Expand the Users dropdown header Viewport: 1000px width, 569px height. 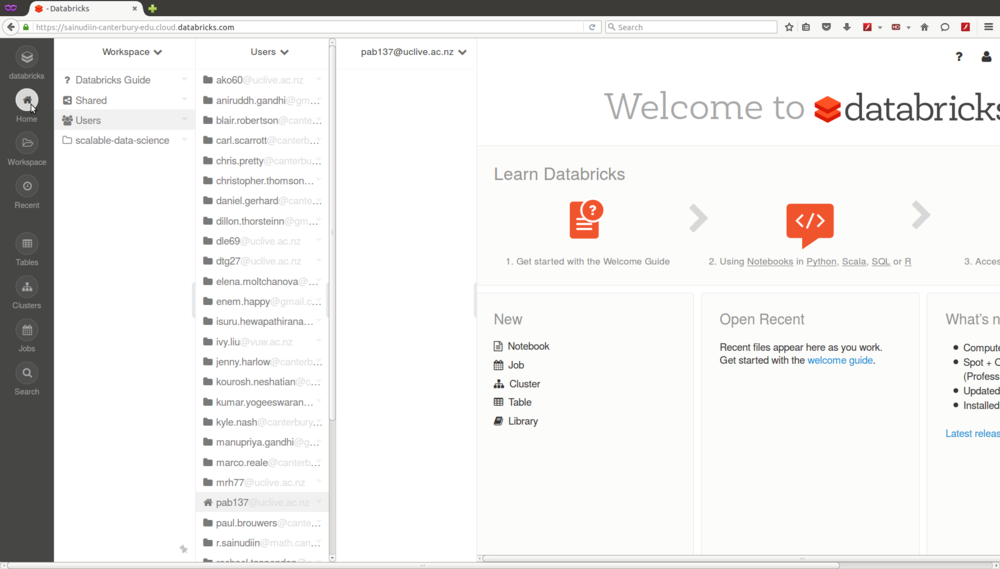269,52
